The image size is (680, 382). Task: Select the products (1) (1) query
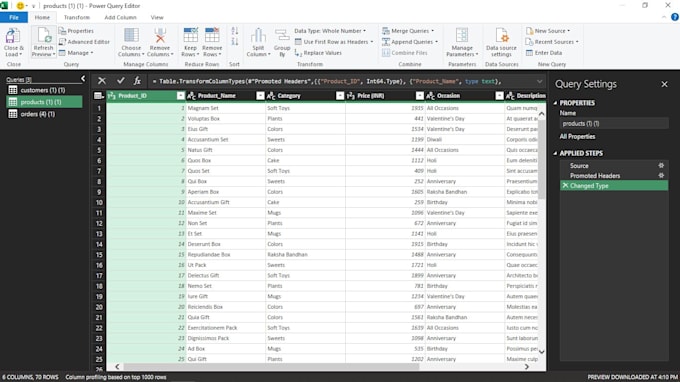44,102
